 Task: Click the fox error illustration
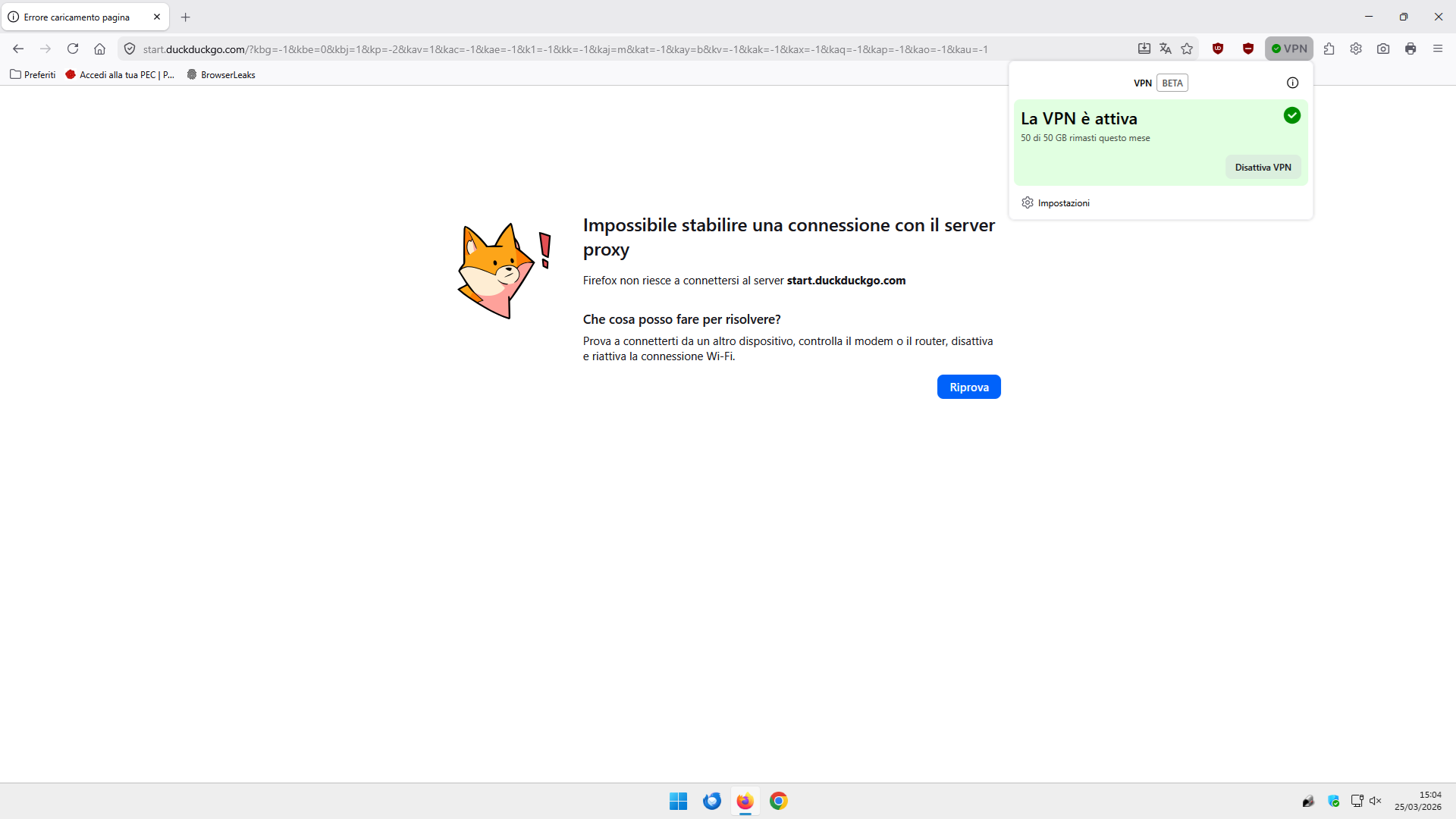(x=505, y=271)
